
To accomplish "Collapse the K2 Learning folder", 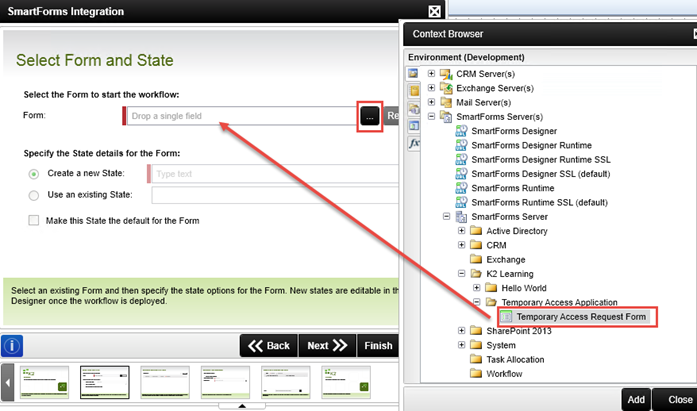I will (x=461, y=273).
